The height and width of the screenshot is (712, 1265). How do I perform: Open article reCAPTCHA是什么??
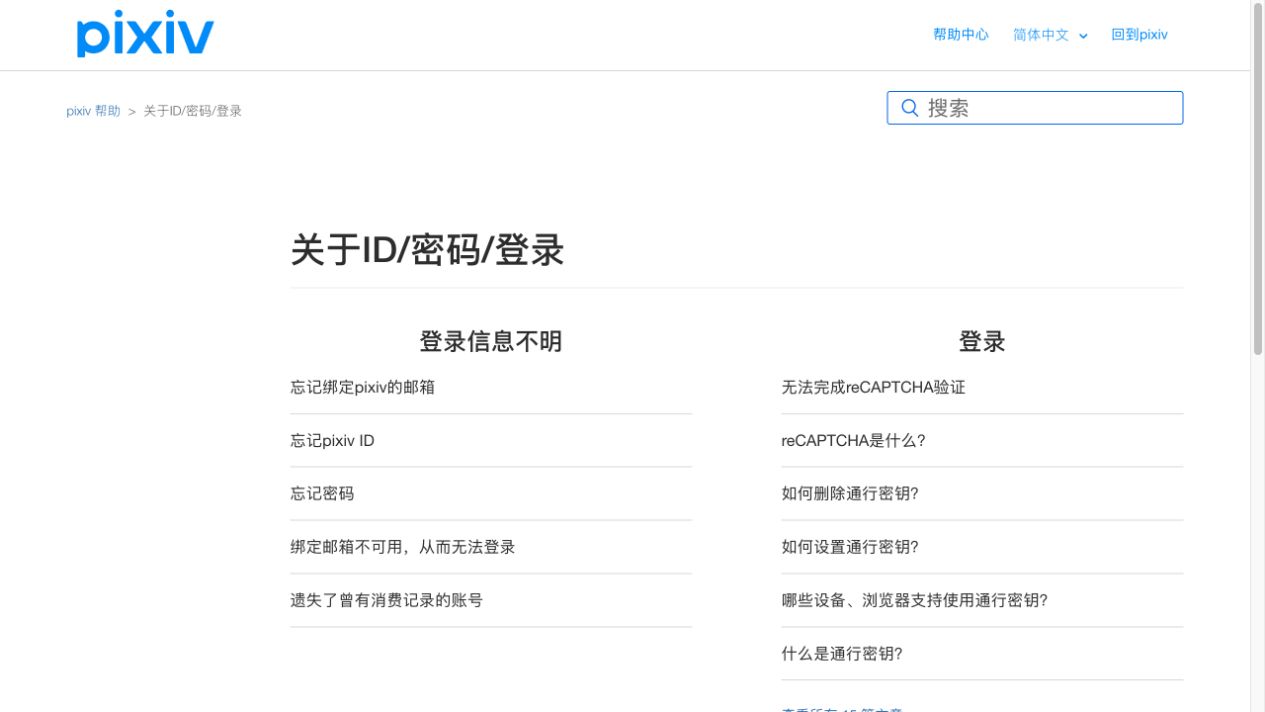point(853,440)
